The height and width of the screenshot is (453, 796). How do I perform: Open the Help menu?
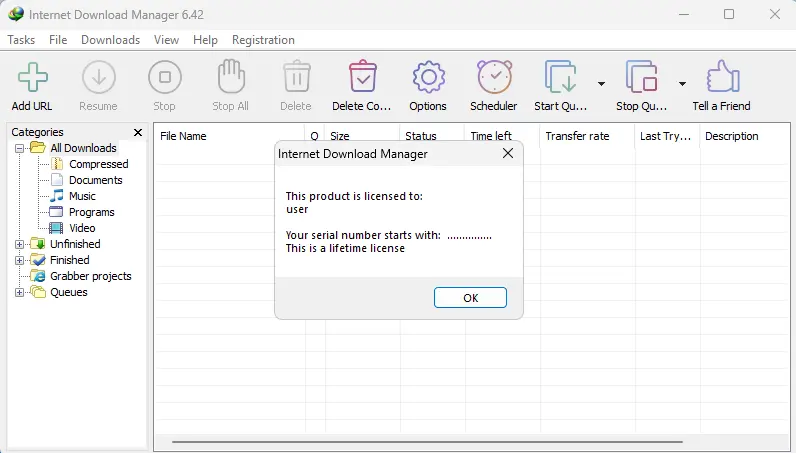click(205, 40)
